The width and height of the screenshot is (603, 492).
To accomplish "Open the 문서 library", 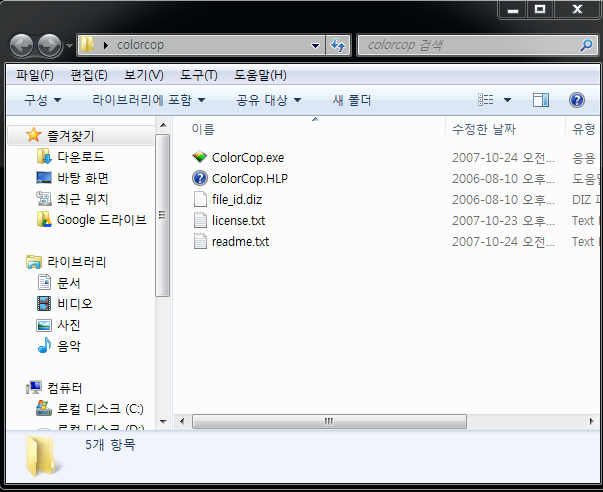I will [69, 283].
